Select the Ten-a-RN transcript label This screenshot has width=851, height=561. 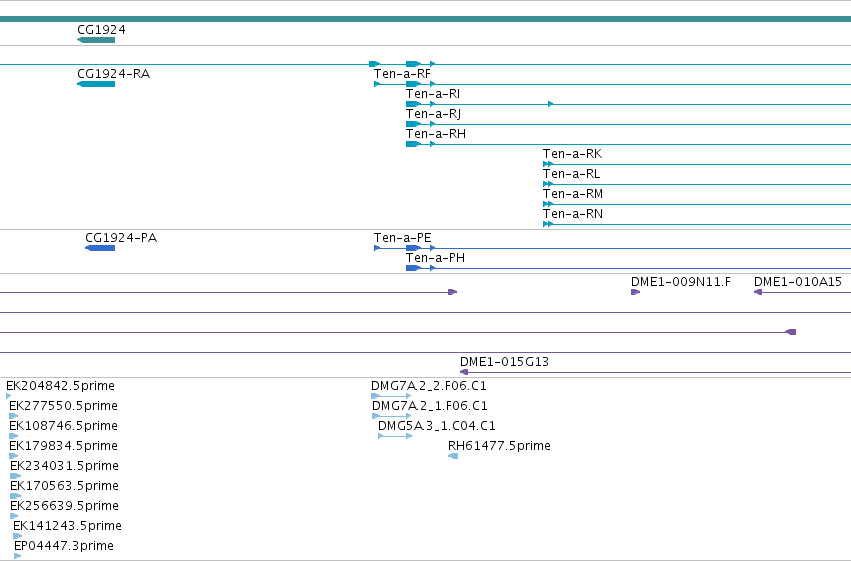click(x=573, y=214)
